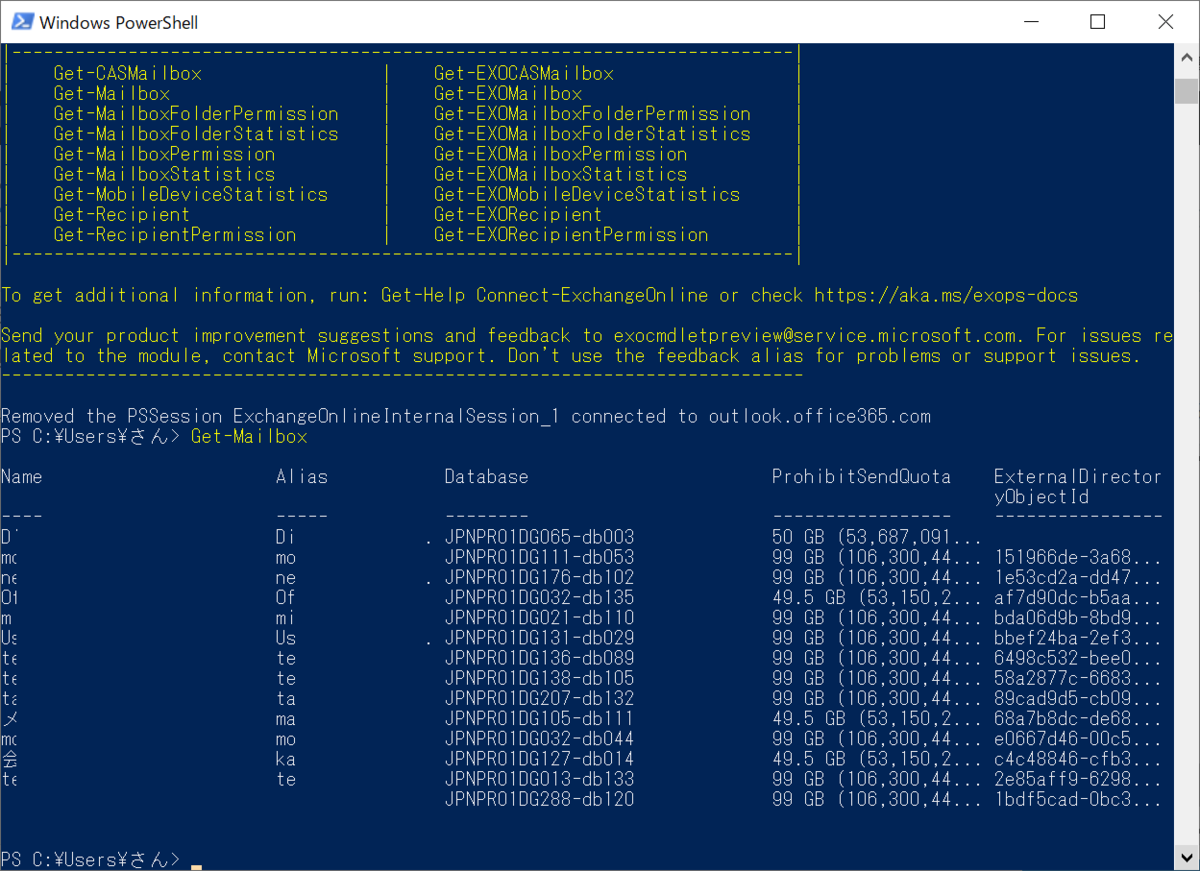
Task: Click database JPNPR01DG021-db110
Action: 540,618
